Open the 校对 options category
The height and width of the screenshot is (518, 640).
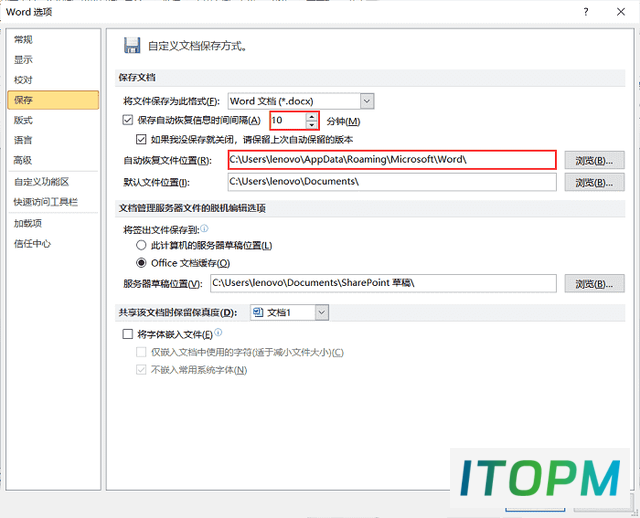[x=23, y=80]
